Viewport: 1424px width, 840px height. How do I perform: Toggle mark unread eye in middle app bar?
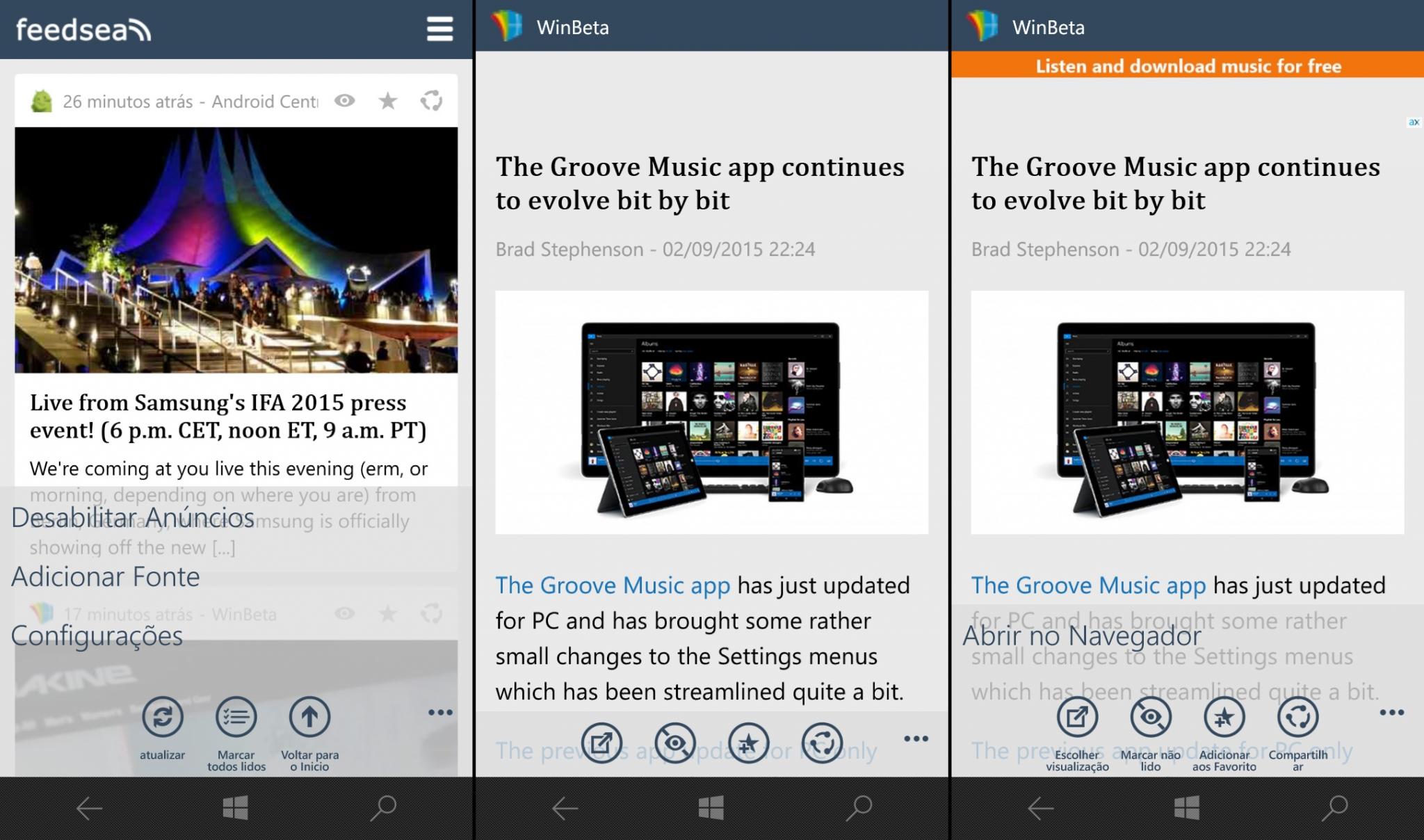675,743
